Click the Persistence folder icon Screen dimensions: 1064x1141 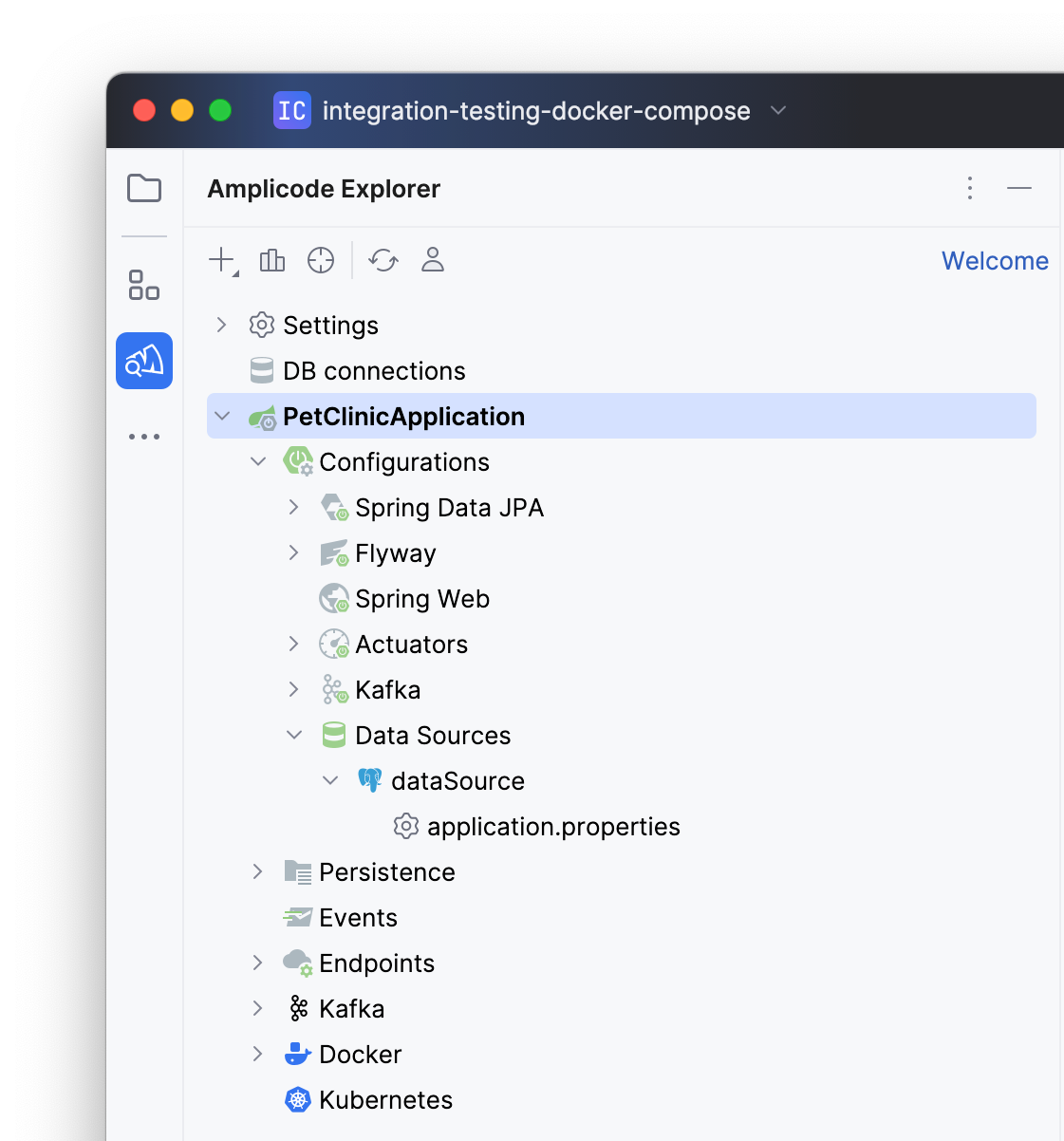coord(298,872)
